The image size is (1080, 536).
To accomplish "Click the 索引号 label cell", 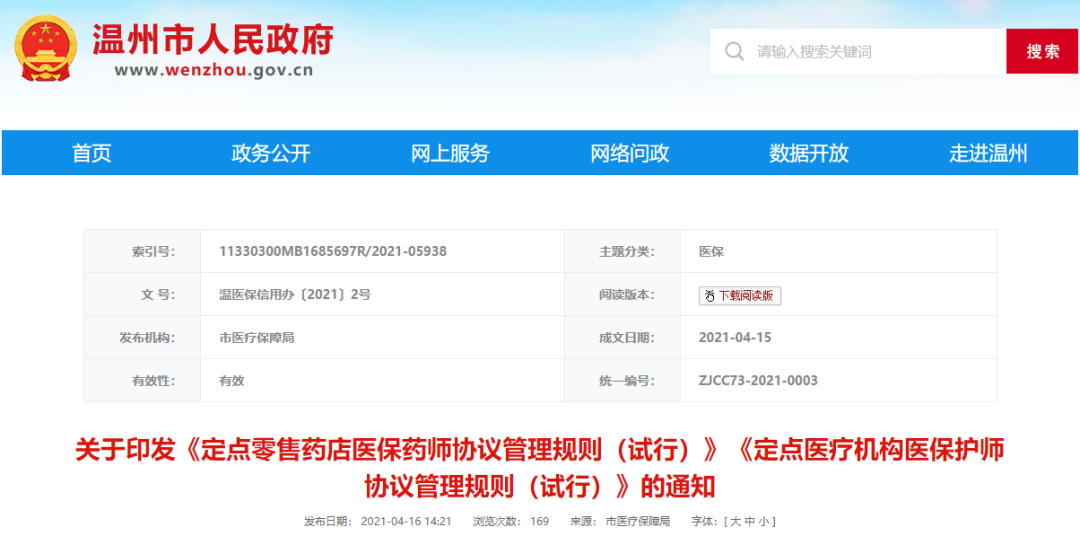I will coord(142,251).
